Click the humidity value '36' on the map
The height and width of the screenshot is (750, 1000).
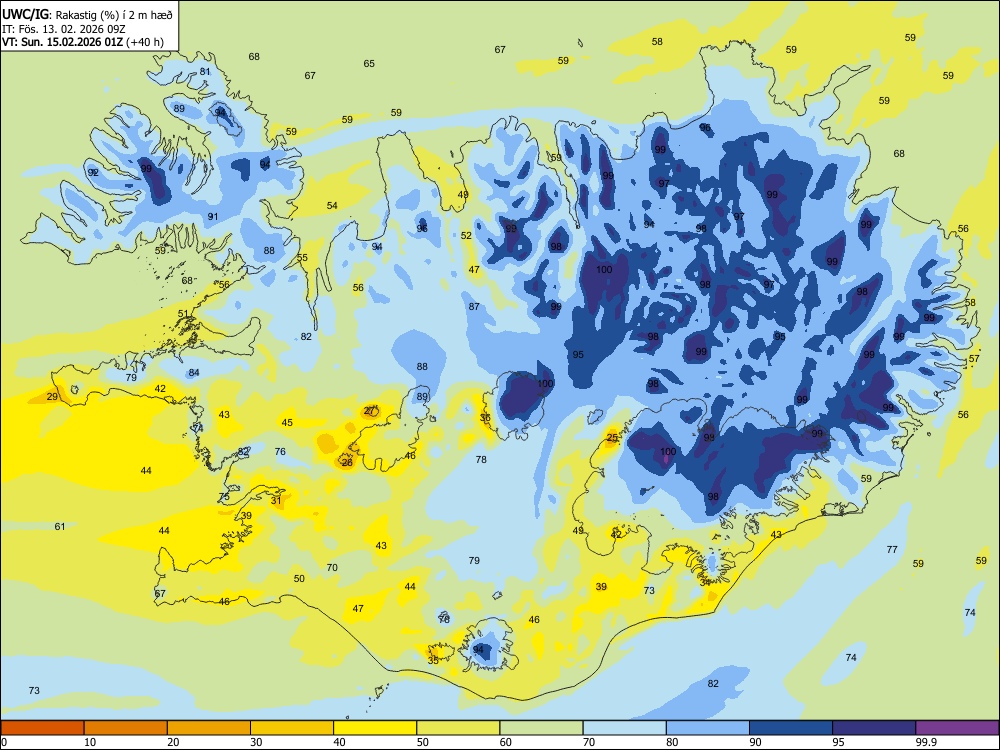(x=485, y=418)
